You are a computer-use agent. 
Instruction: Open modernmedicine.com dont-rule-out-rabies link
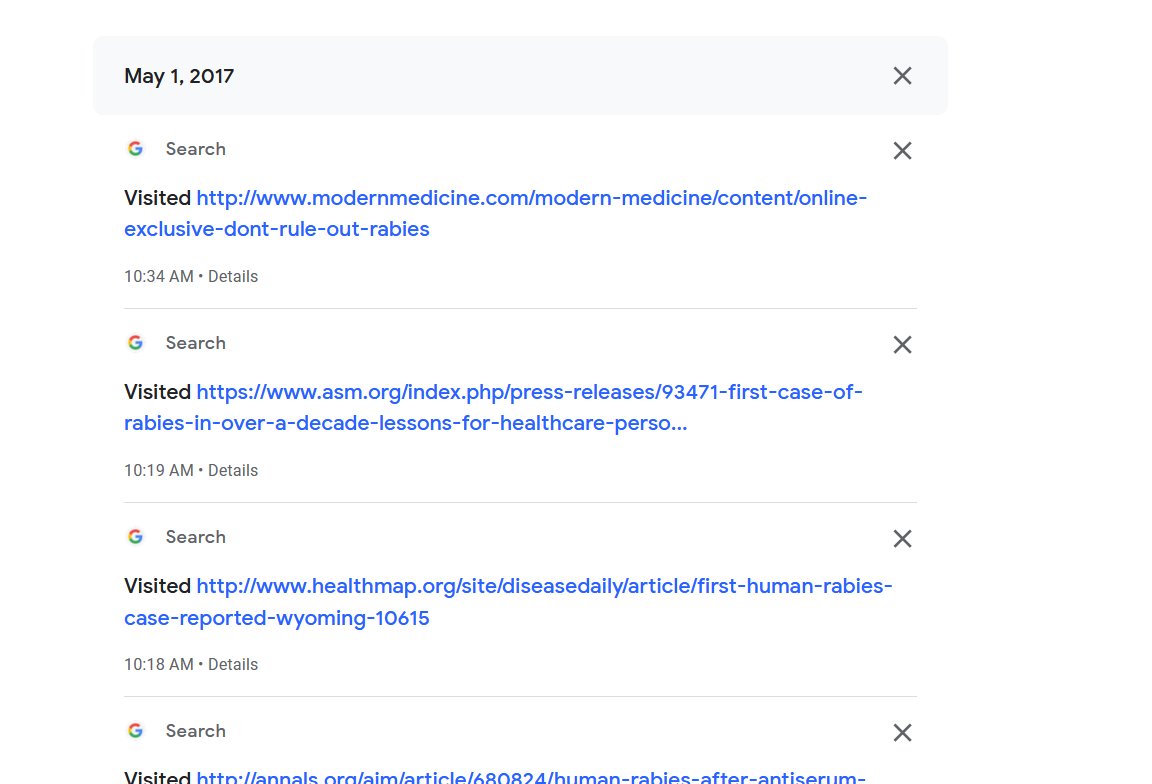pos(496,213)
